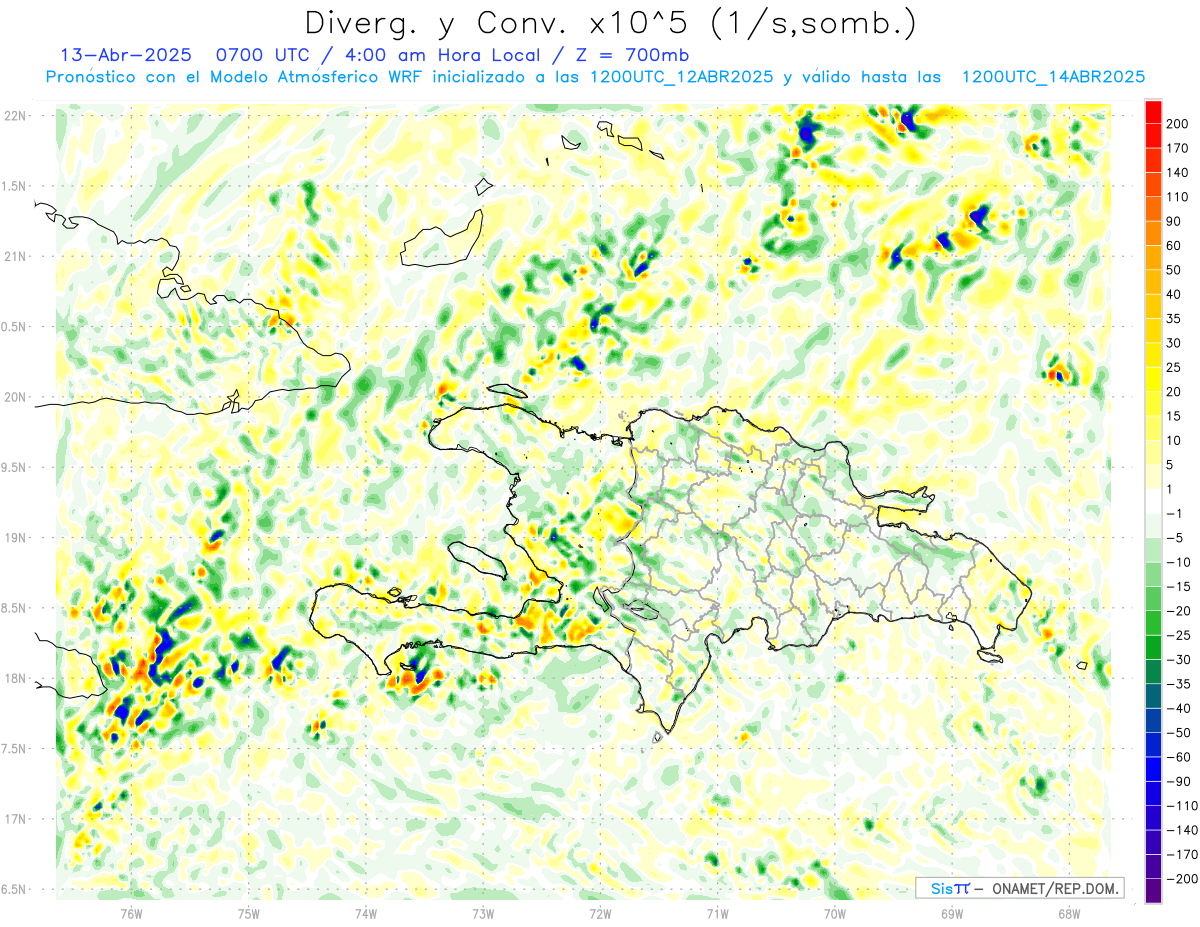Click the '72W' longitude axis label
This screenshot has width=1200, height=927.
[x=600, y=913]
